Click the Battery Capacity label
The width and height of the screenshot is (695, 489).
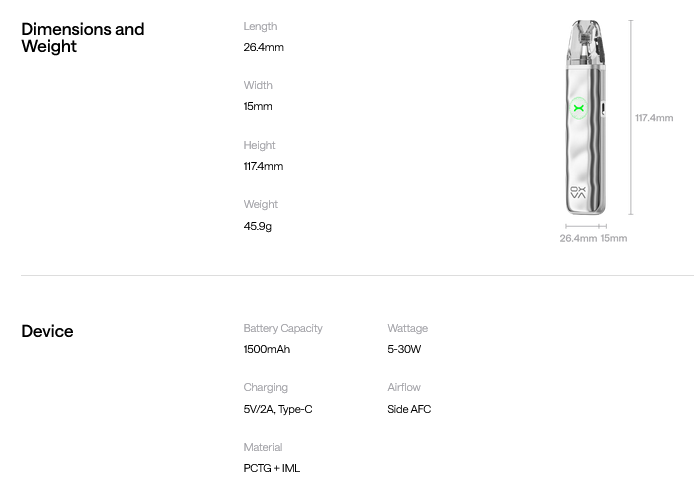[x=283, y=328]
